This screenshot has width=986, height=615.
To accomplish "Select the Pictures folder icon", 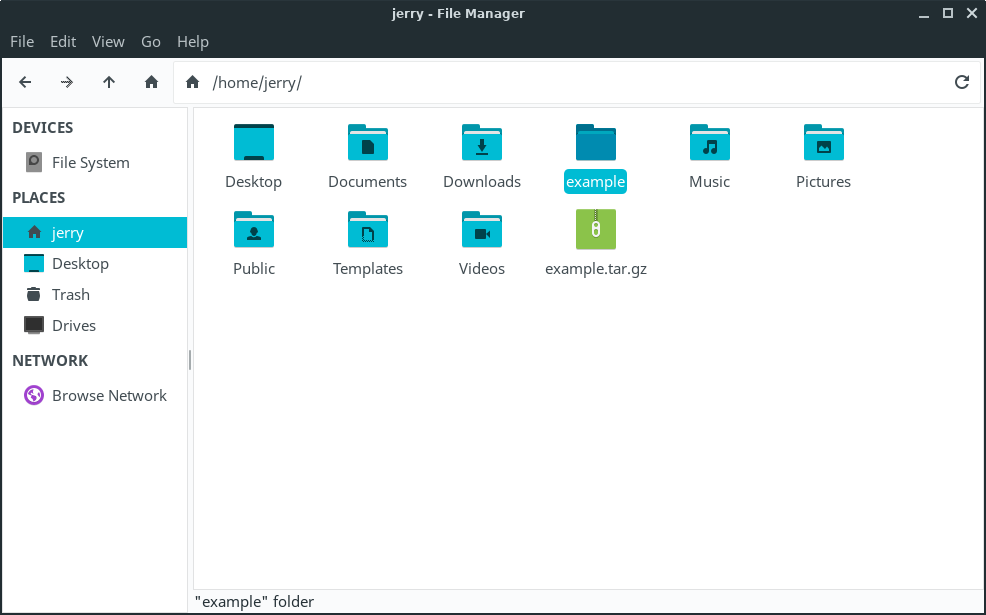I will tap(824, 144).
